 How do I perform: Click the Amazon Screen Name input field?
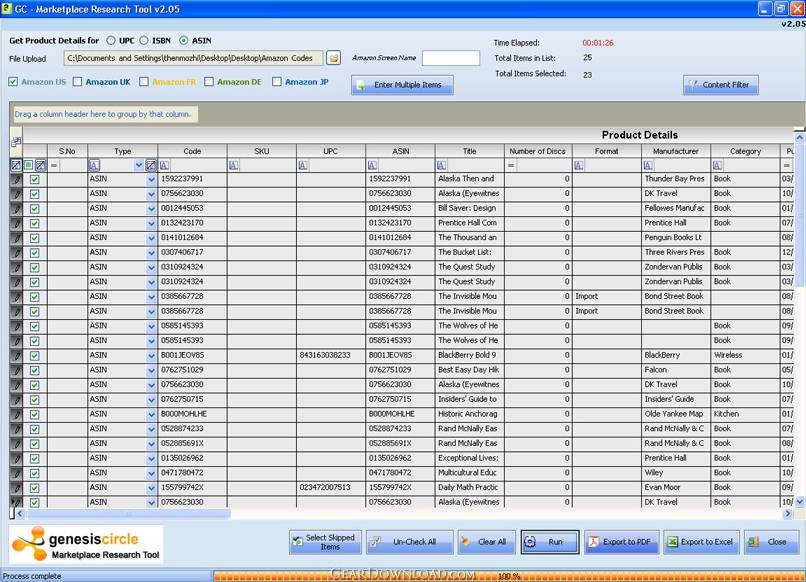[451, 58]
